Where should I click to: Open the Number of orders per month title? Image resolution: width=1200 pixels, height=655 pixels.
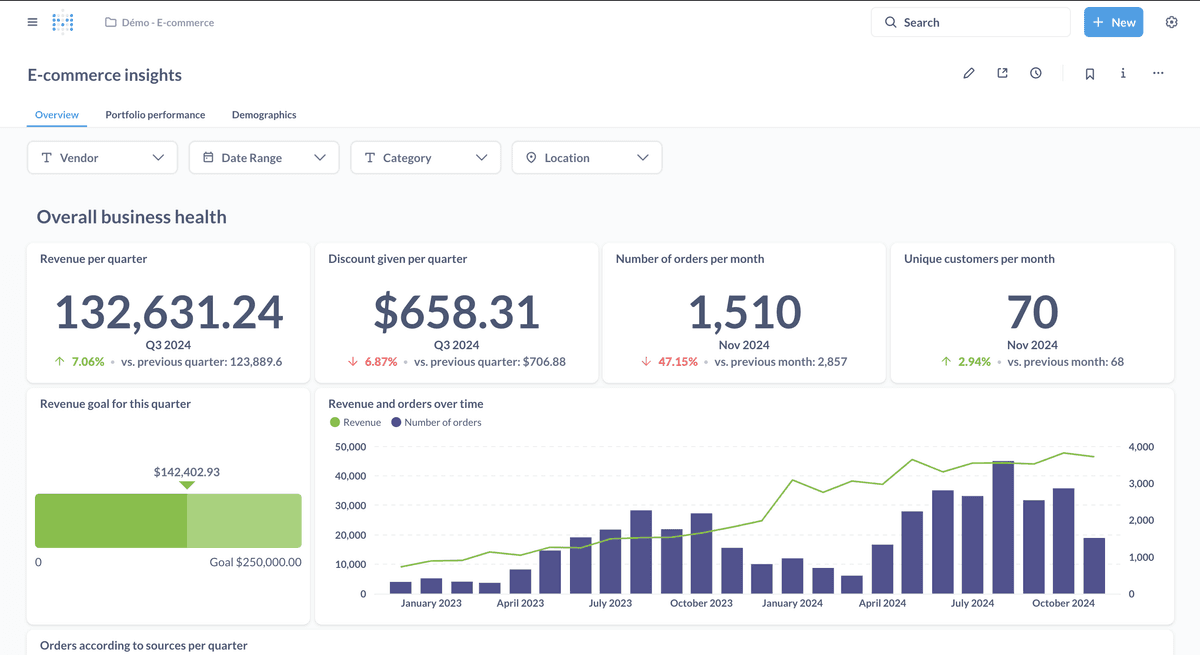click(x=690, y=259)
